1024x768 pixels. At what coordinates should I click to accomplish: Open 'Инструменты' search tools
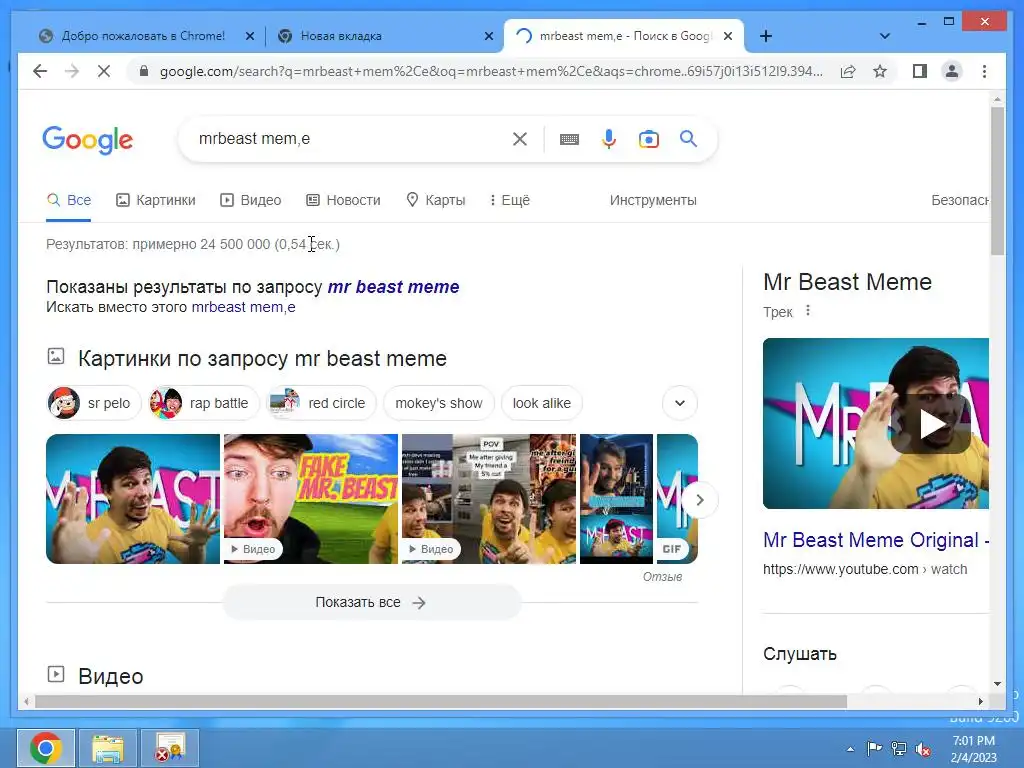click(653, 200)
